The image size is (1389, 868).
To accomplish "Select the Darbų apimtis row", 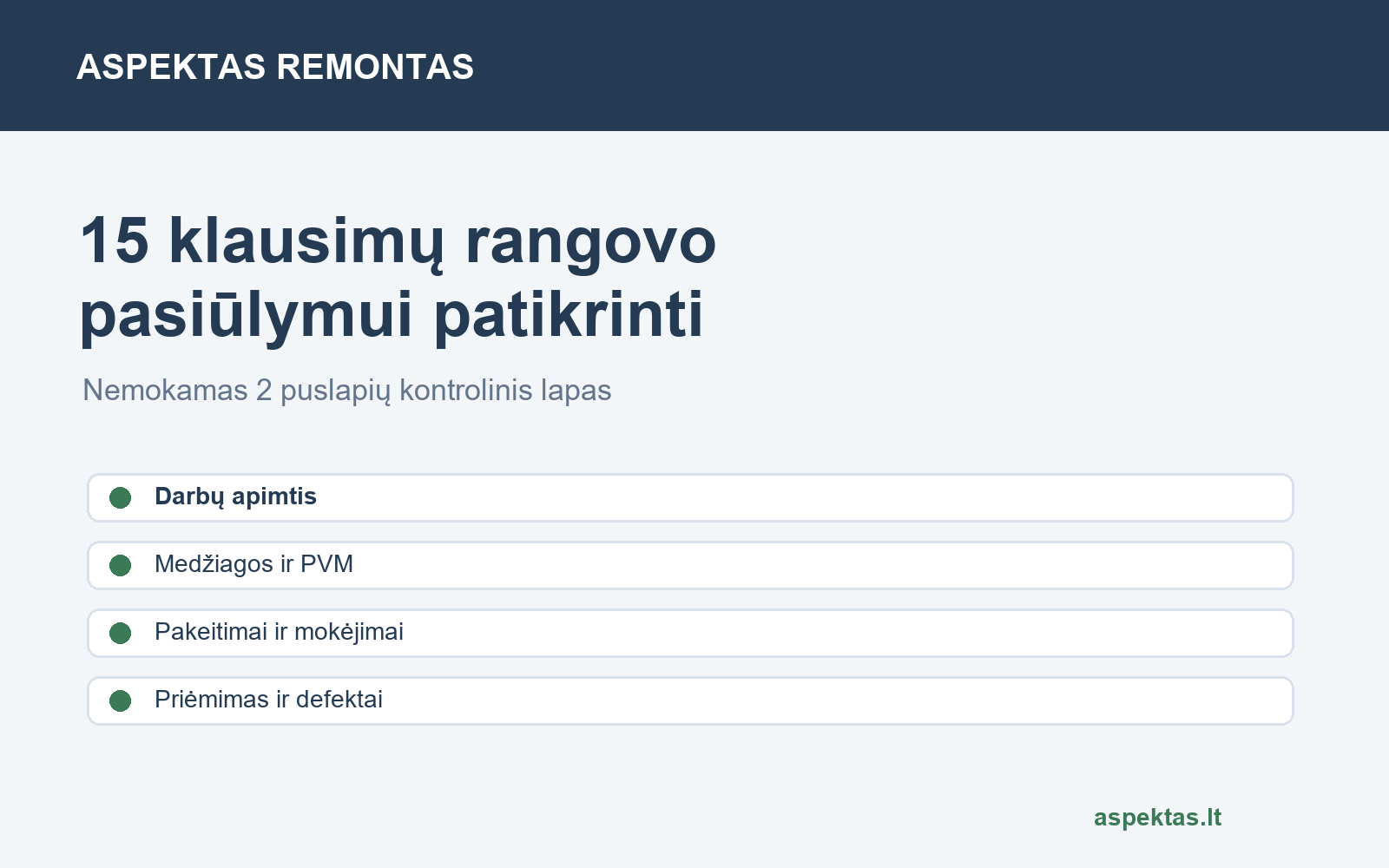I will 690,497.
